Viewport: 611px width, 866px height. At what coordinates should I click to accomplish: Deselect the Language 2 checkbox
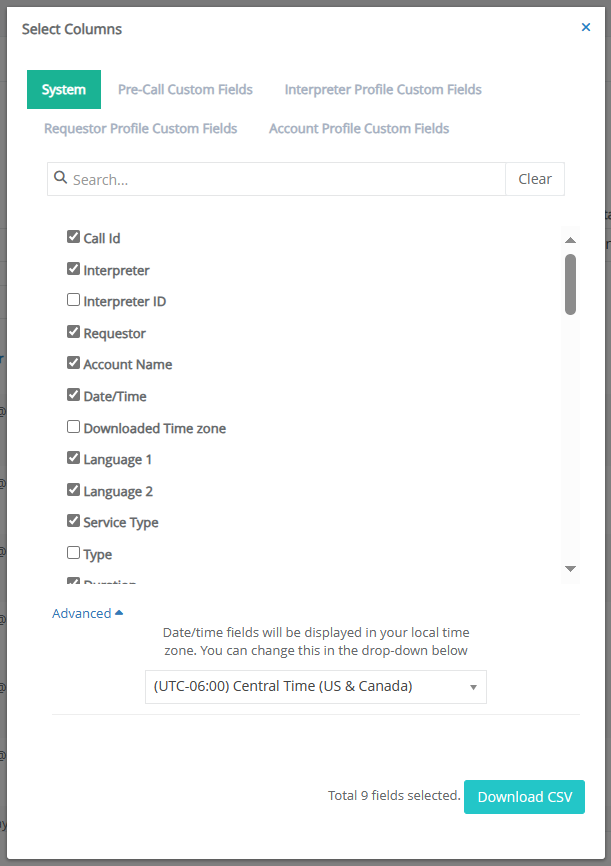pos(73,490)
